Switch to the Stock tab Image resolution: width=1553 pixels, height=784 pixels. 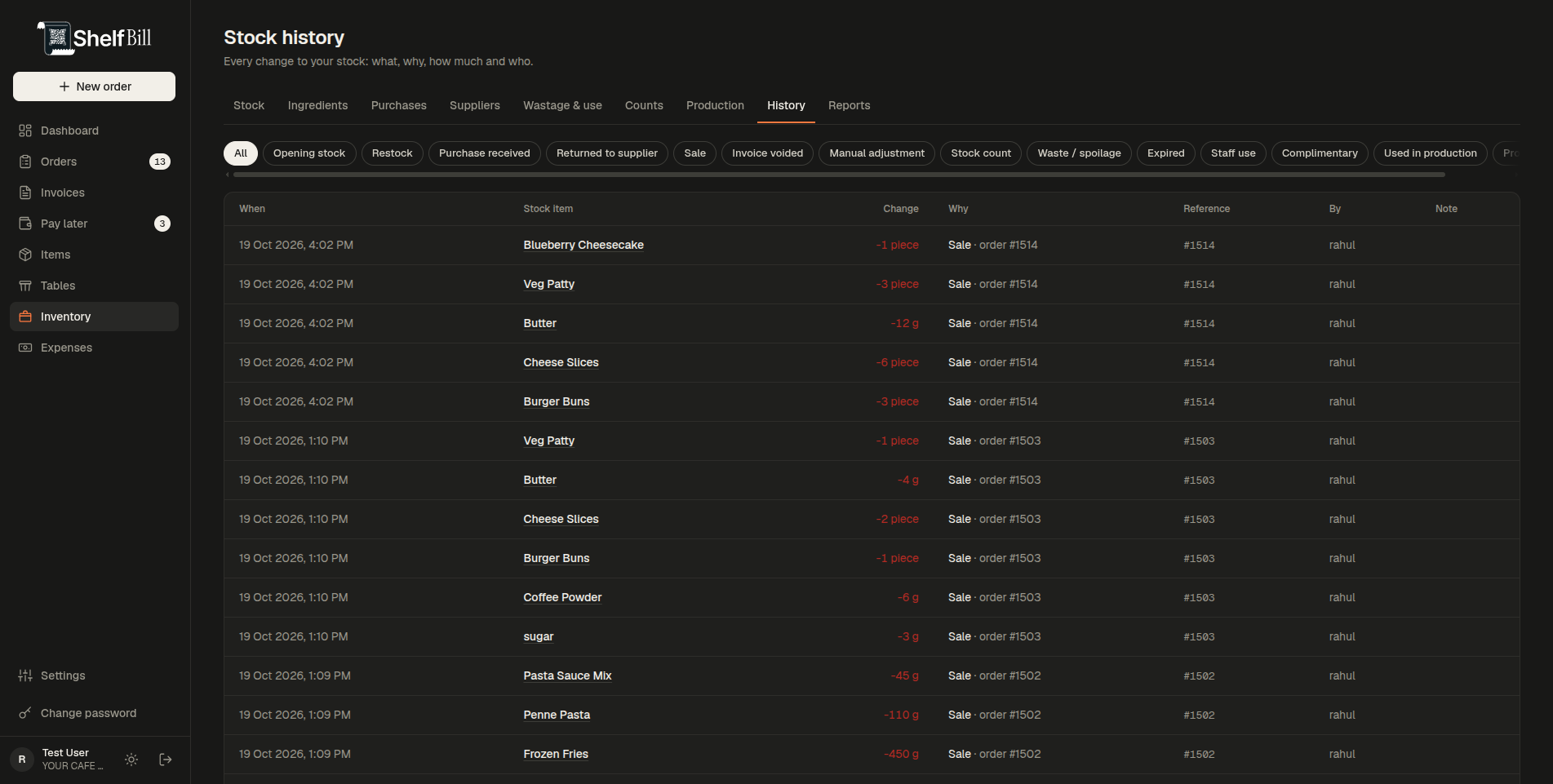(249, 105)
